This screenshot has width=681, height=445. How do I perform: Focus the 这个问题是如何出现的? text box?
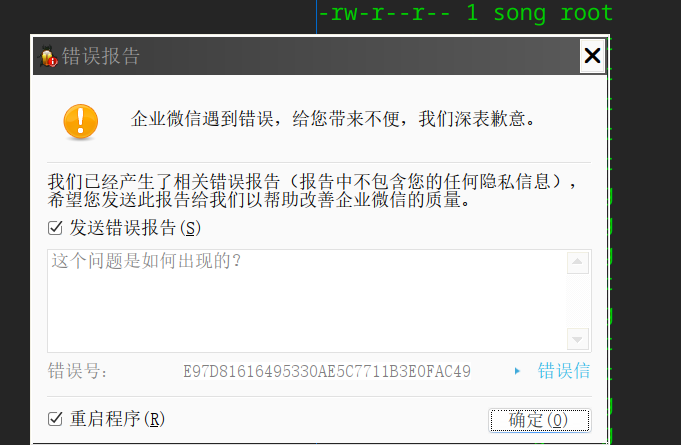click(x=307, y=301)
